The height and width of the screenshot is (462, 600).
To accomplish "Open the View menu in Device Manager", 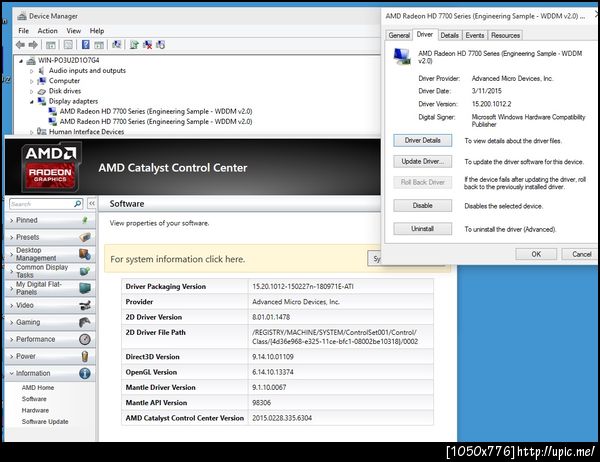I will coord(73,31).
